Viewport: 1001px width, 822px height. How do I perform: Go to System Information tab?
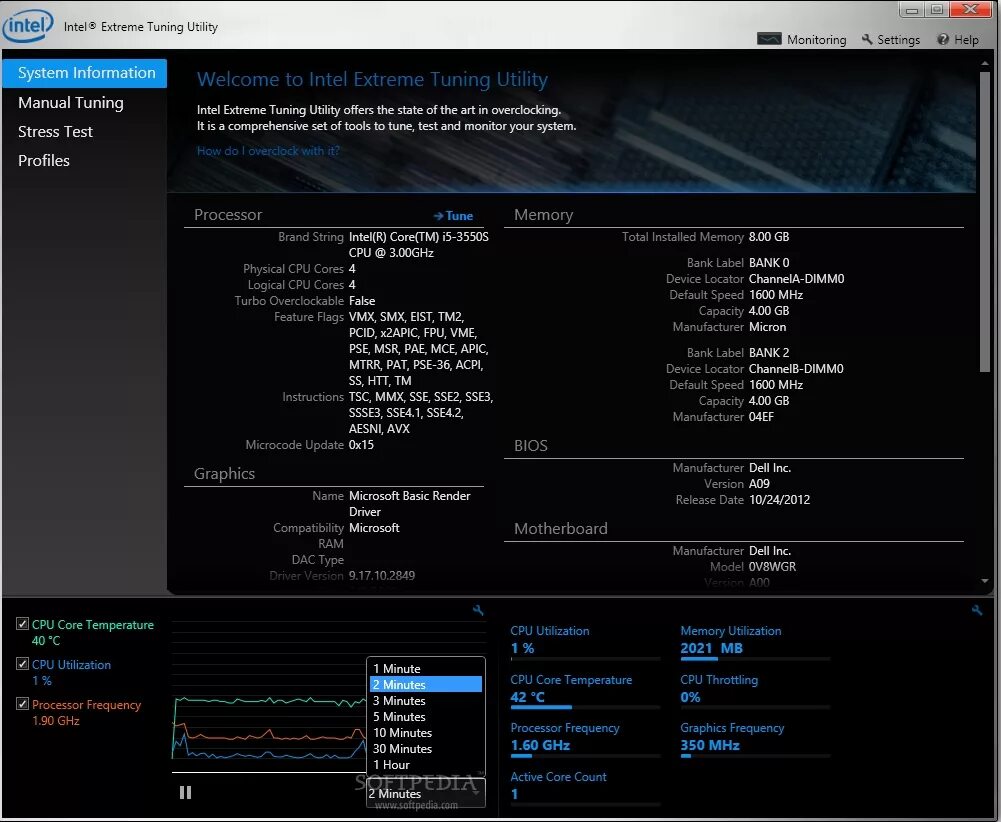pos(85,73)
